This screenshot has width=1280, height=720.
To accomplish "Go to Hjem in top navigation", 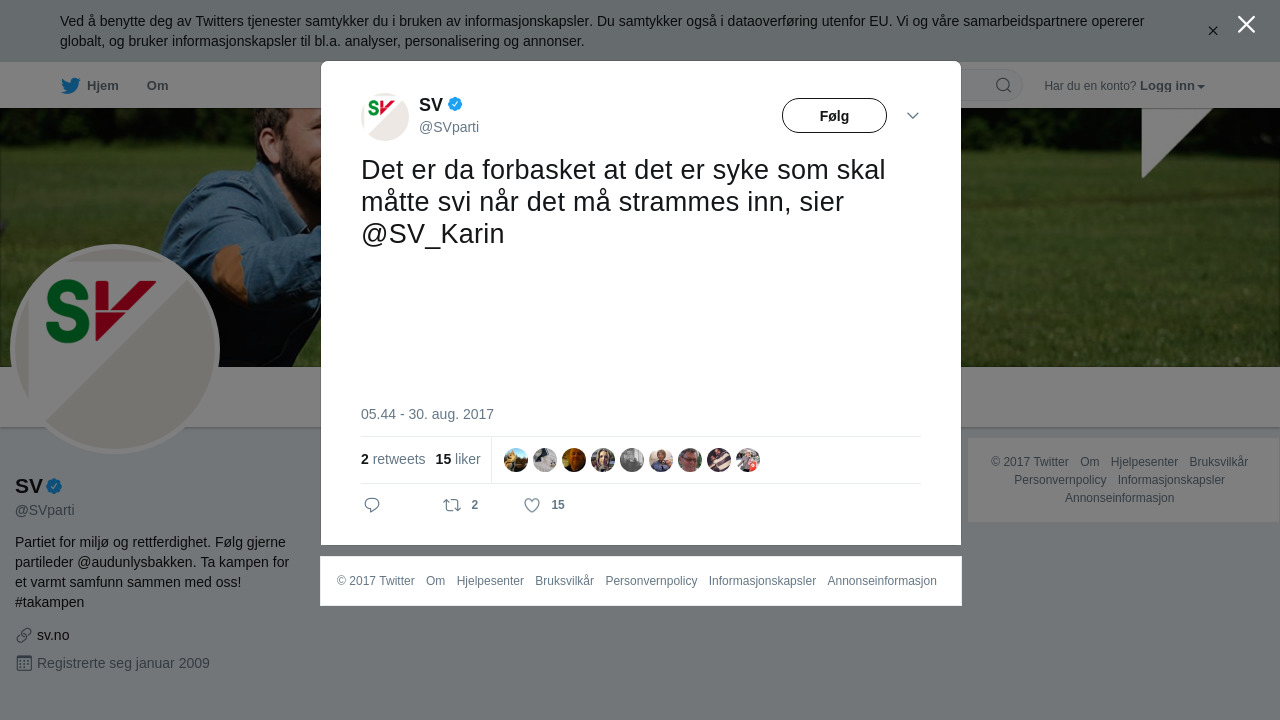I will [x=103, y=86].
